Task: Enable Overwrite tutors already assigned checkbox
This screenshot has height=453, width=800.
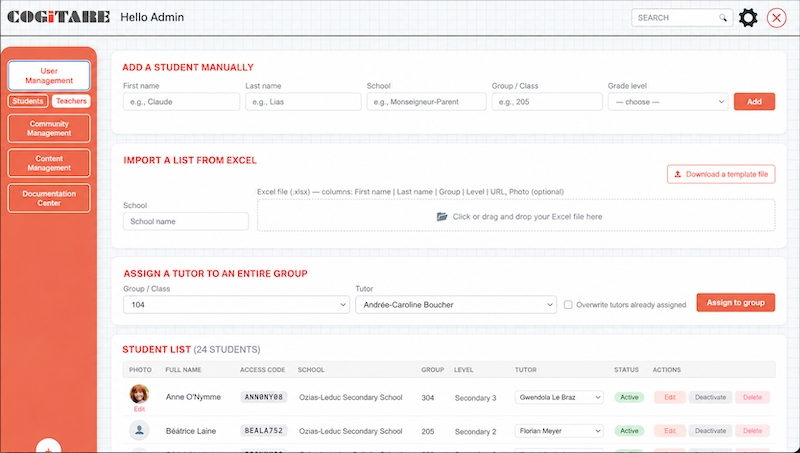Action: tap(568, 305)
